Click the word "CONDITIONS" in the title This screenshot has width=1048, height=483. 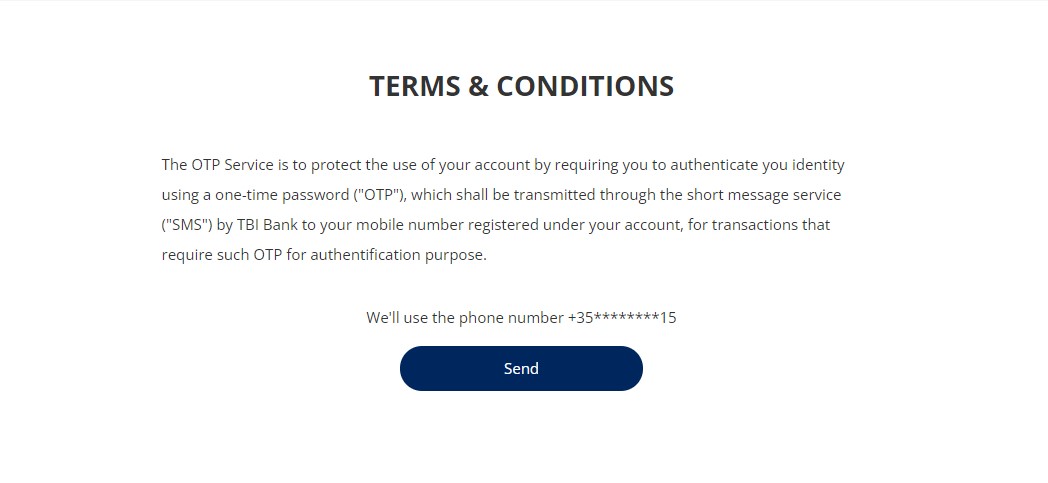(585, 86)
